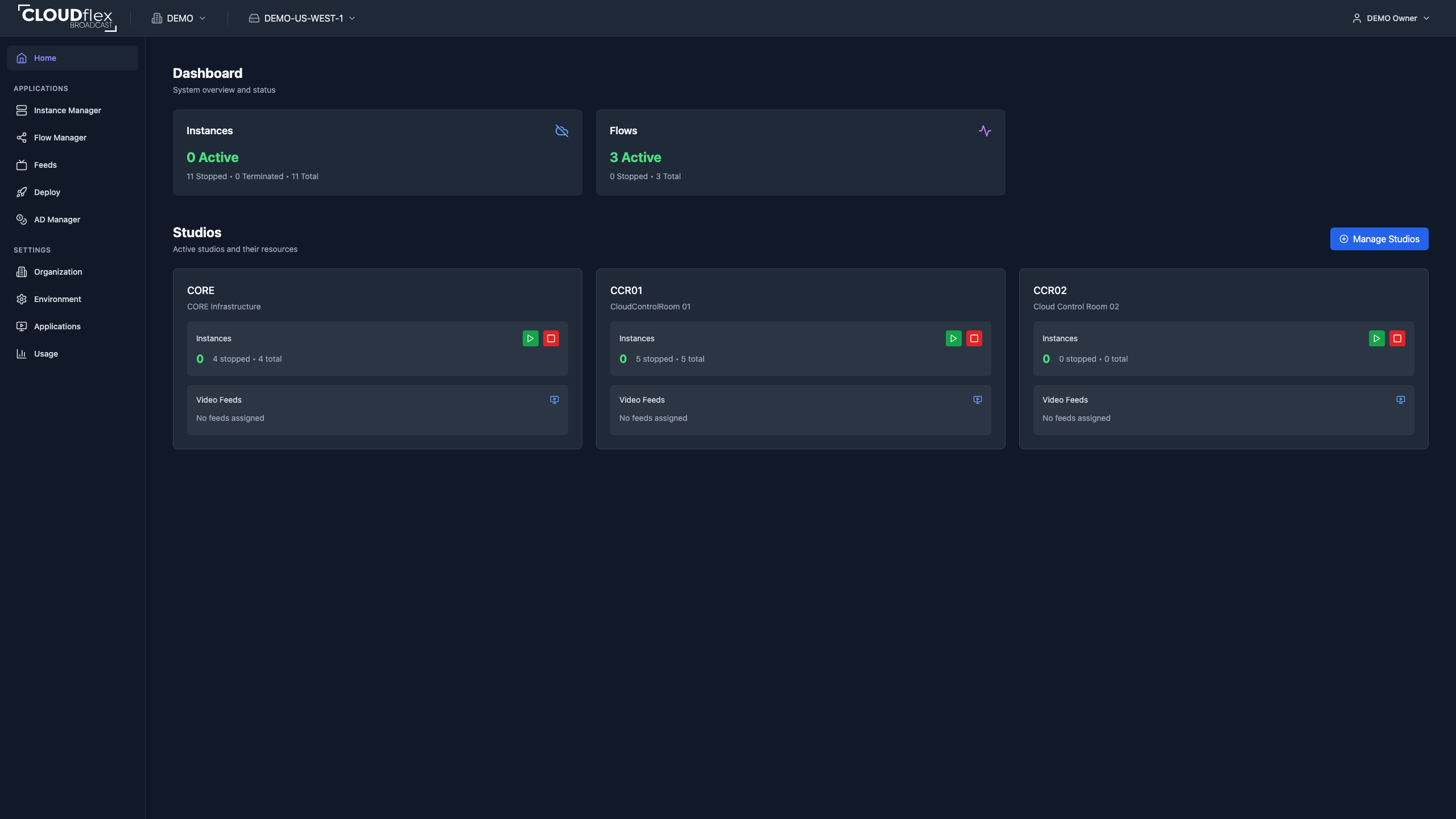Viewport: 1456px width, 819px height.
Task: Click the CCR02 Video Feeds monitor icon
Action: tap(1401, 400)
